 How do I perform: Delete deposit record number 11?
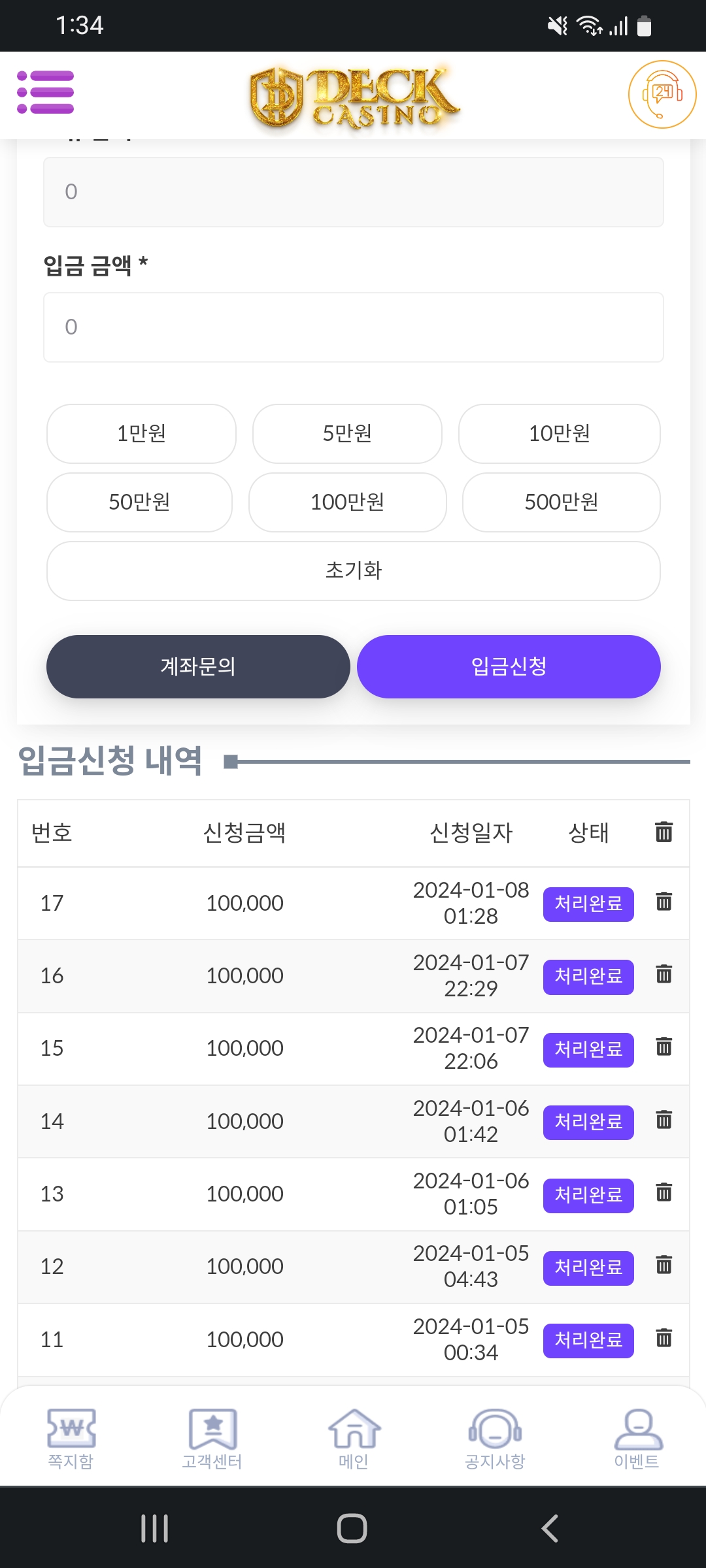pyautogui.click(x=664, y=1338)
